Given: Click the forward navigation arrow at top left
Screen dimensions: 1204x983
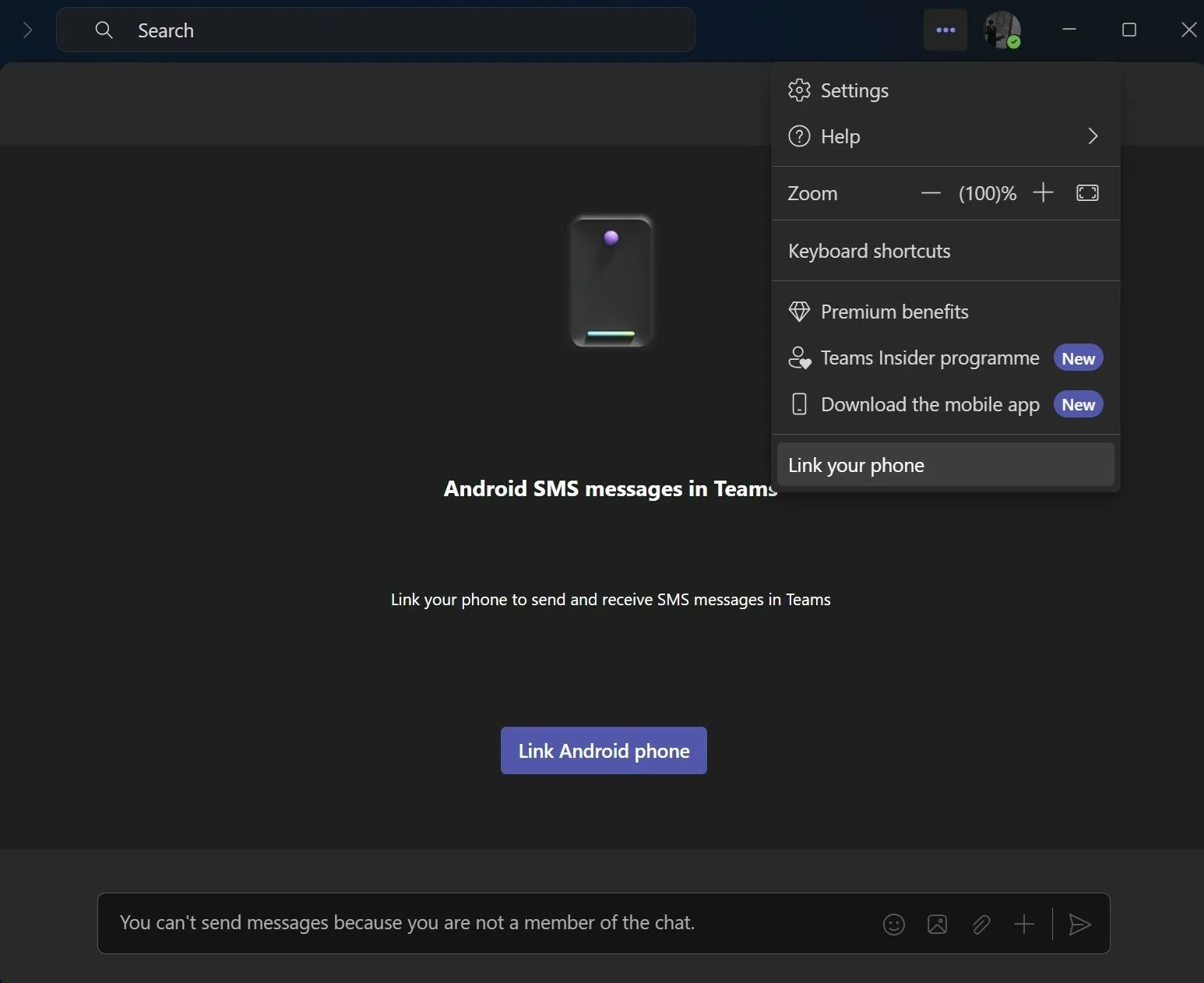Looking at the screenshot, I should 28,30.
